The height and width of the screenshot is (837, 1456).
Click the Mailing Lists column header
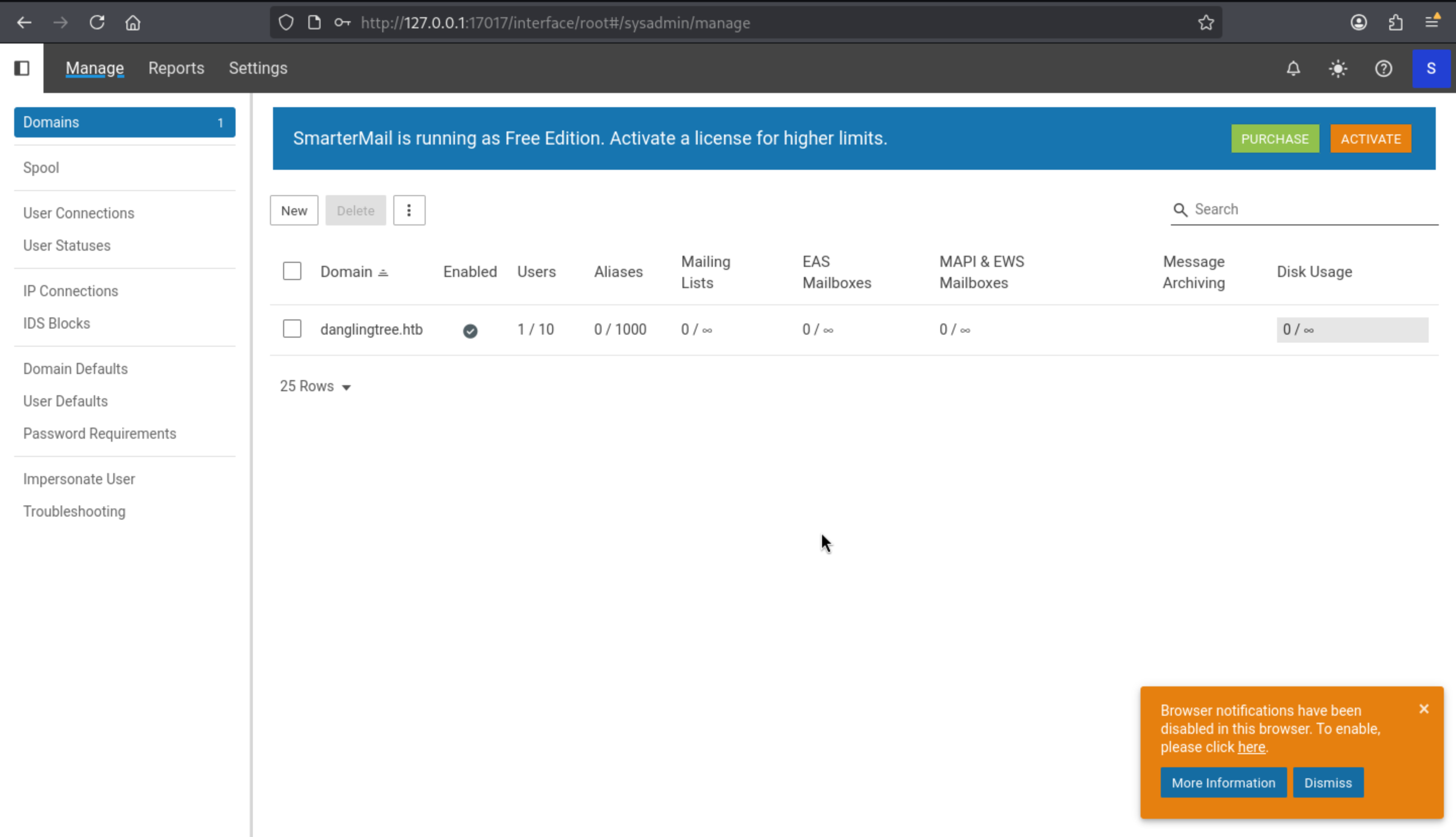pos(706,272)
